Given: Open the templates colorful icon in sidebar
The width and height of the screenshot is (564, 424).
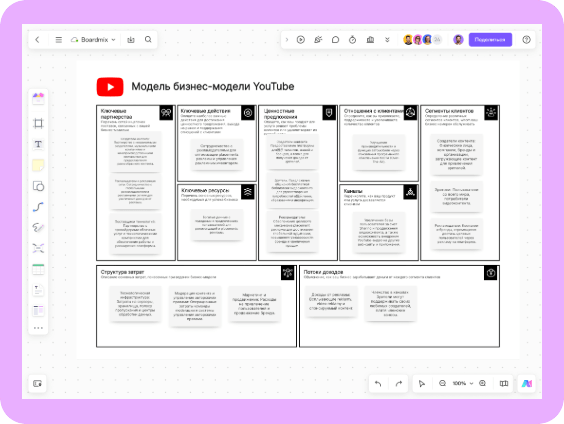Looking at the screenshot, I should (x=38, y=98).
